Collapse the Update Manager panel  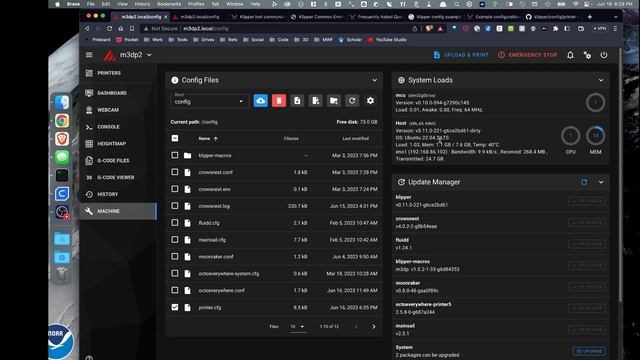pos(601,182)
